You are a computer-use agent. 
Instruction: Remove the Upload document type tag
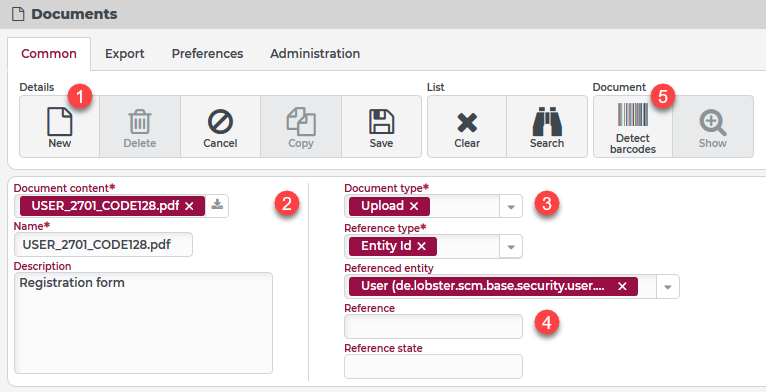pos(414,206)
